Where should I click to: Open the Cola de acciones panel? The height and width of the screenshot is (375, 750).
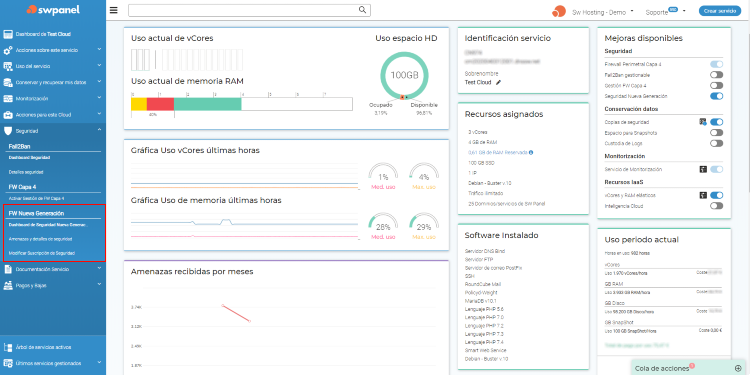point(689,367)
